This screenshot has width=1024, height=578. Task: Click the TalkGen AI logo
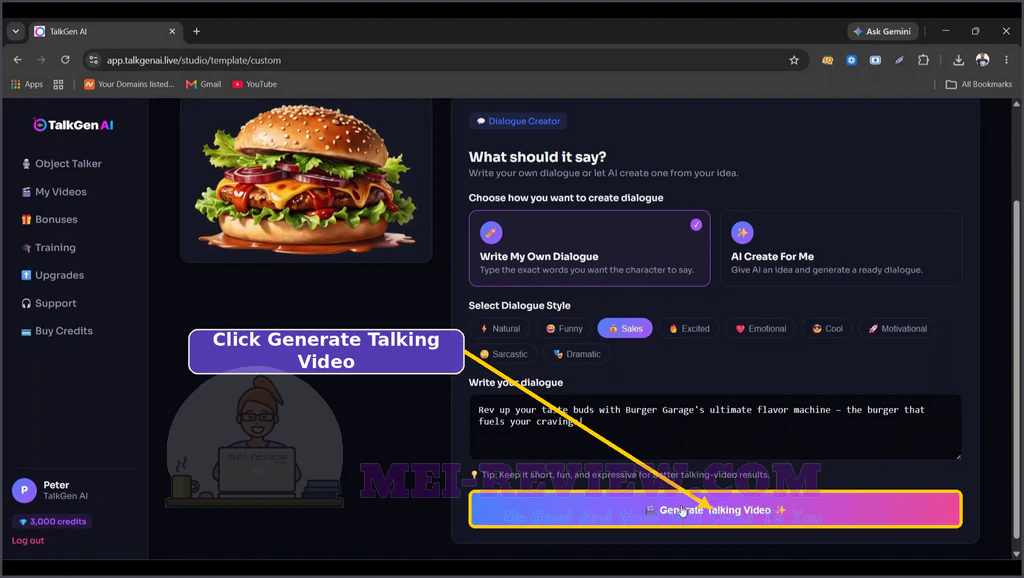(x=73, y=125)
